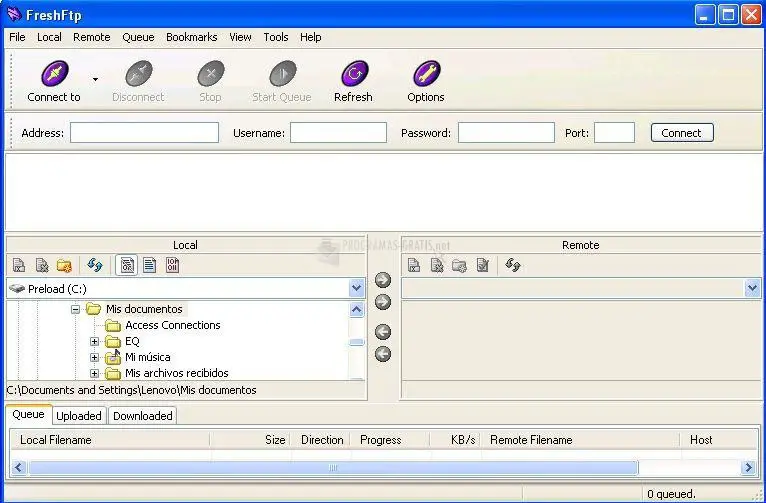
Task: Open the Tools menu
Action: pyautogui.click(x=276, y=37)
